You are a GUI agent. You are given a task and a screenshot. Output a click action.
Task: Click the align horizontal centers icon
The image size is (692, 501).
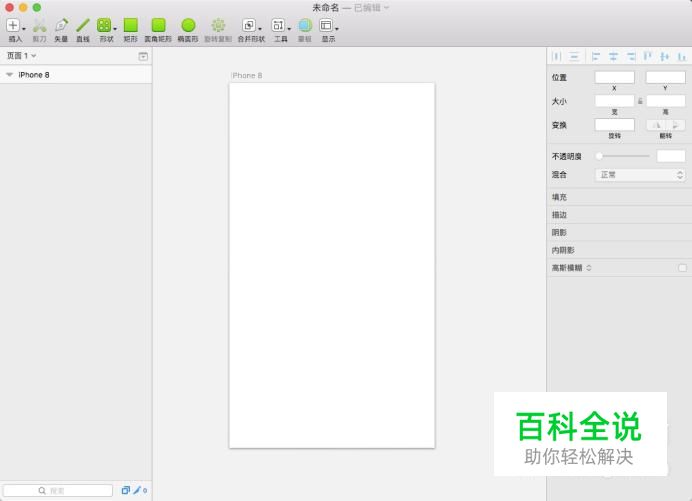pyautogui.click(x=613, y=56)
